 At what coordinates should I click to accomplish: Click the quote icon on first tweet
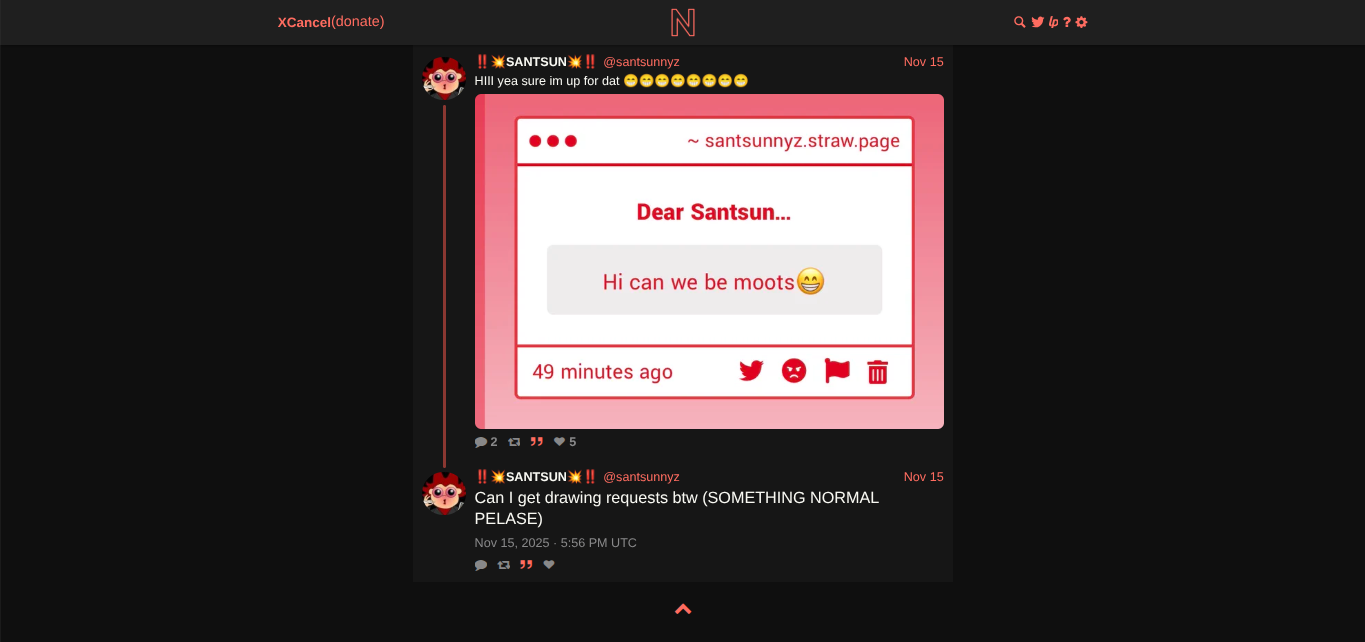(x=537, y=442)
